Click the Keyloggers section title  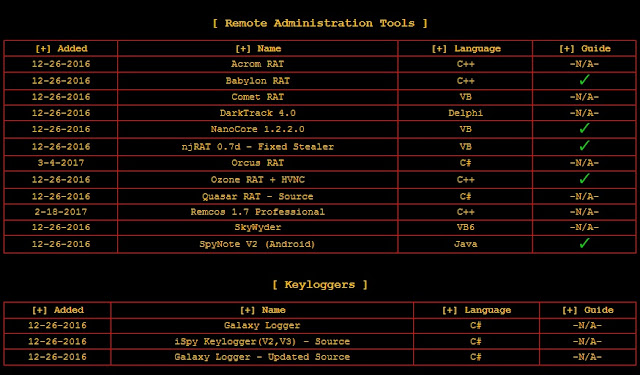pos(320,284)
